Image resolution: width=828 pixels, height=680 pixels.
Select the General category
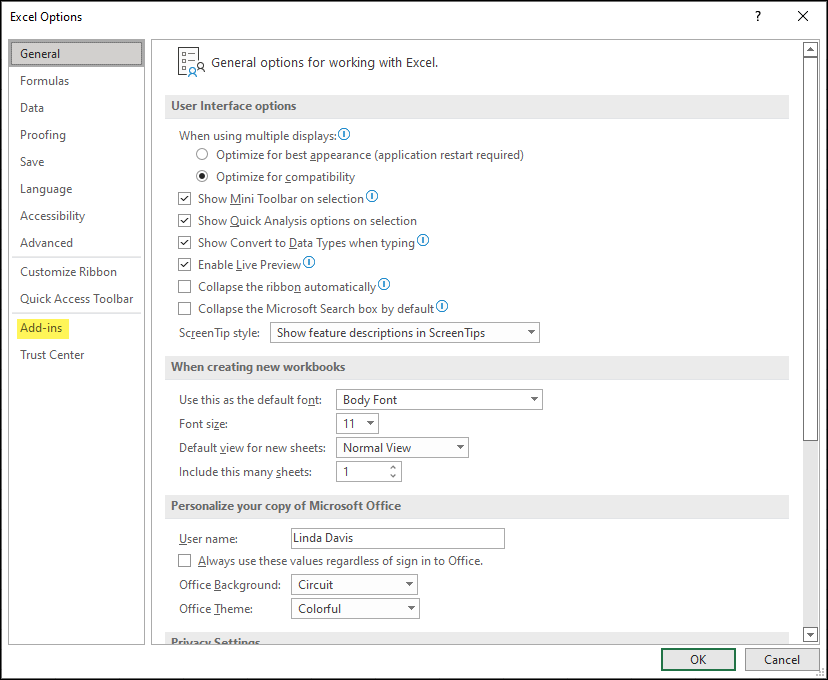tap(77, 54)
